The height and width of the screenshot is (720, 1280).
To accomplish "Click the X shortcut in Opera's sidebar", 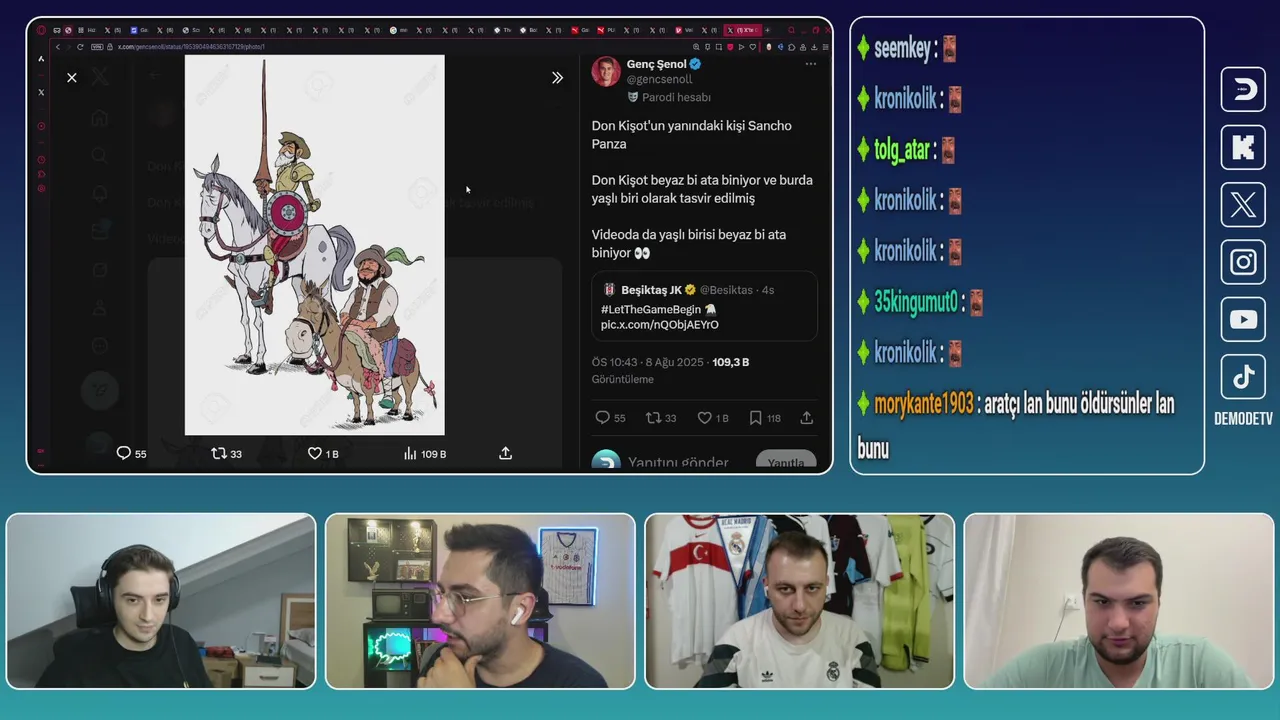I will [41, 92].
